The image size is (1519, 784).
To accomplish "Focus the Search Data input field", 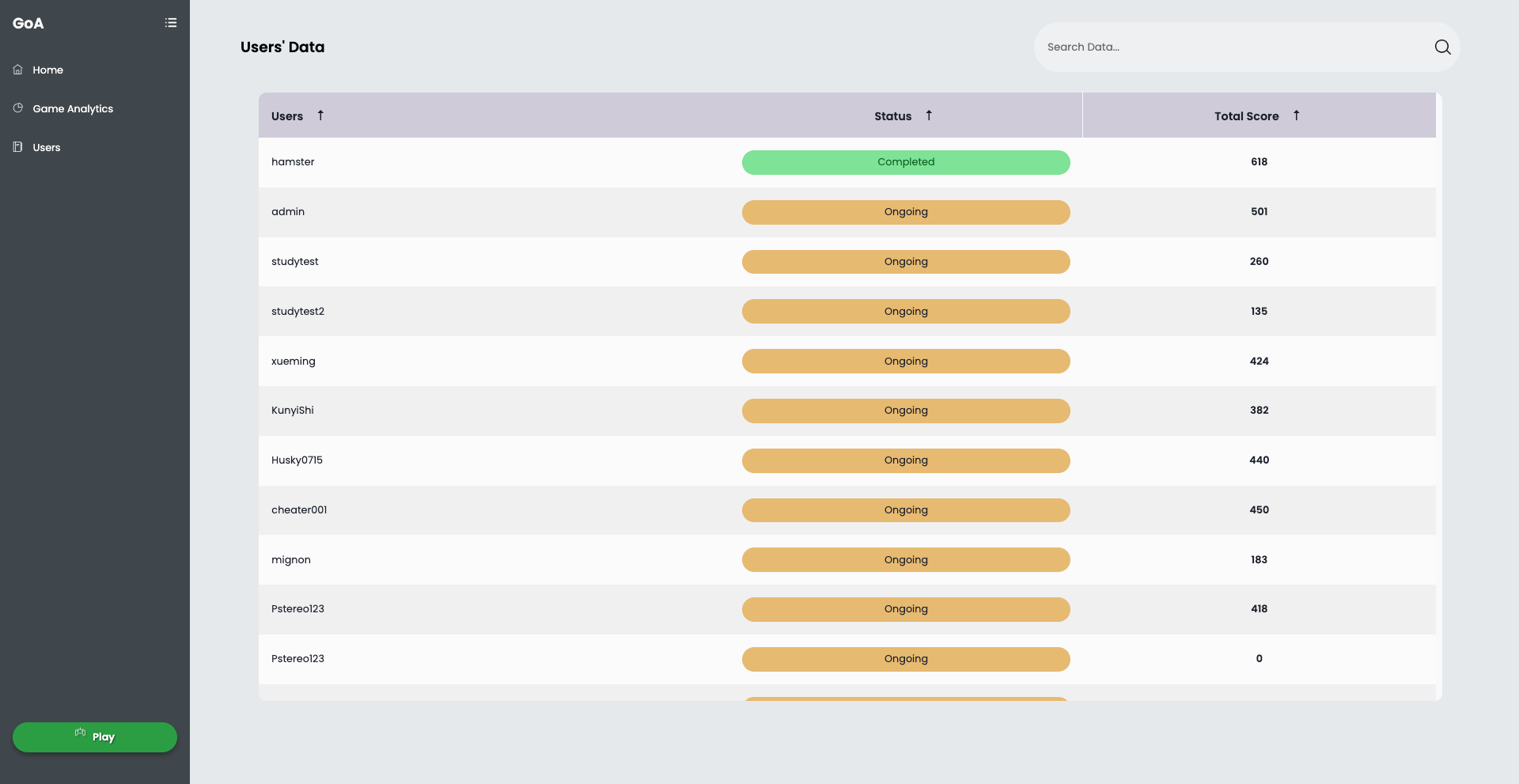I will pos(1234,47).
